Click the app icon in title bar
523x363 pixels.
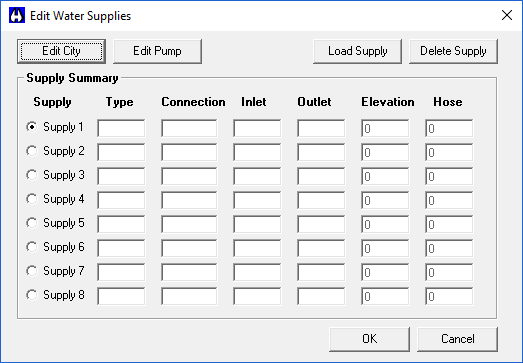pyautogui.click(x=17, y=15)
